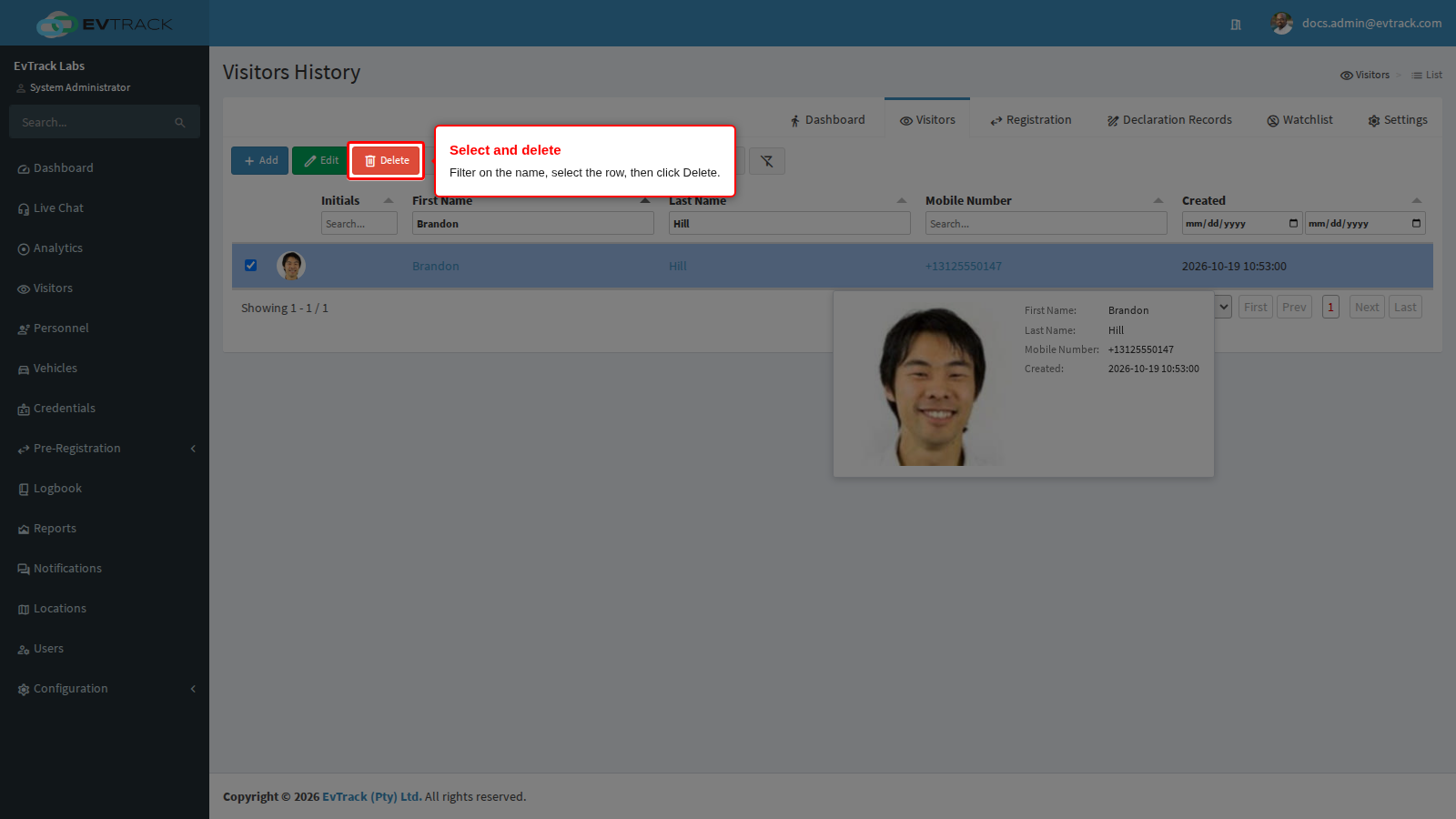
Task: Click the Visitors breadcrumb link
Action: tap(1365, 76)
